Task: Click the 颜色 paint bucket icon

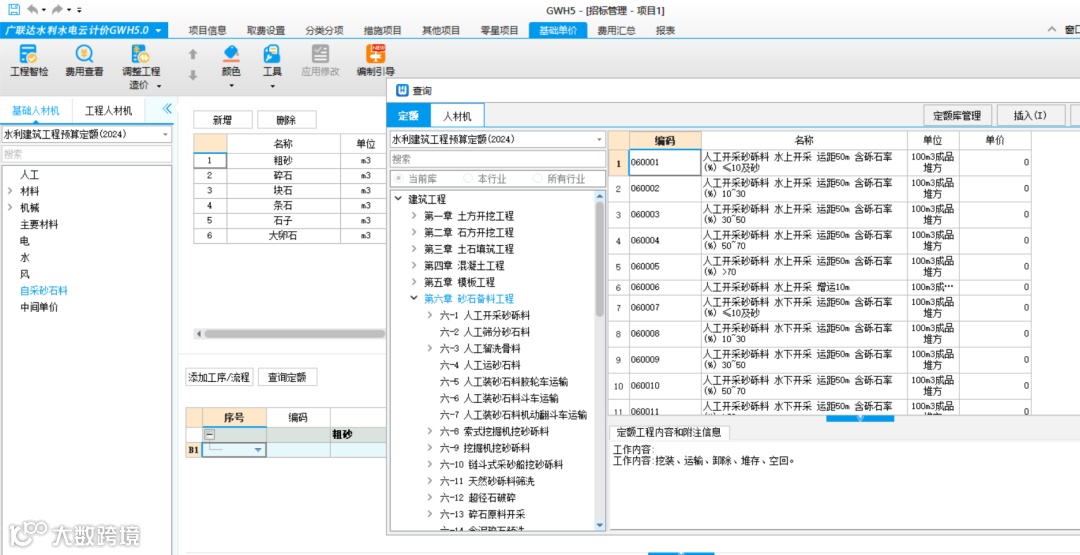Action: click(231, 54)
